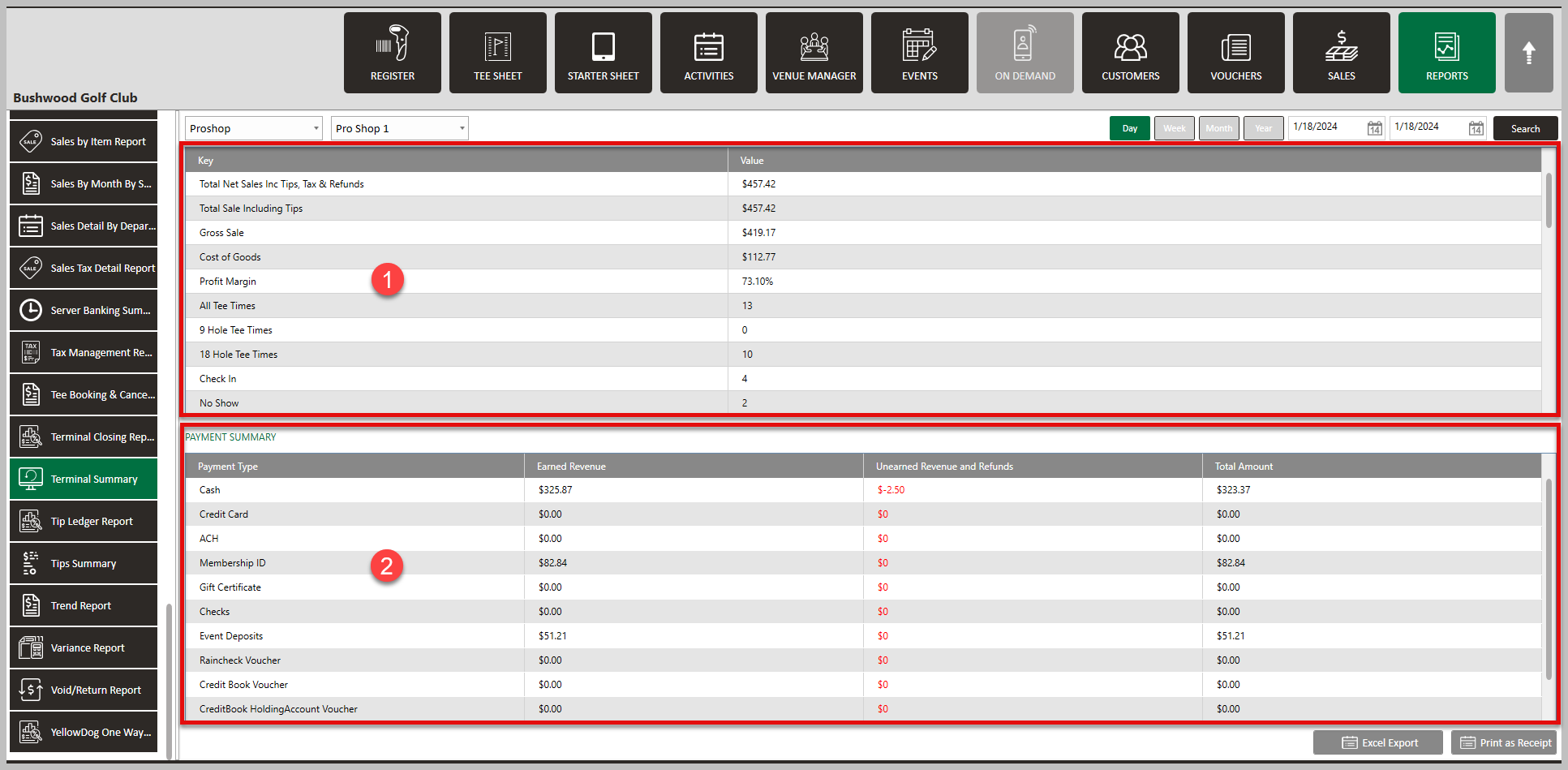1568x770 pixels.
Task: Open Tip Ledger Report
Action: pyautogui.click(x=84, y=521)
